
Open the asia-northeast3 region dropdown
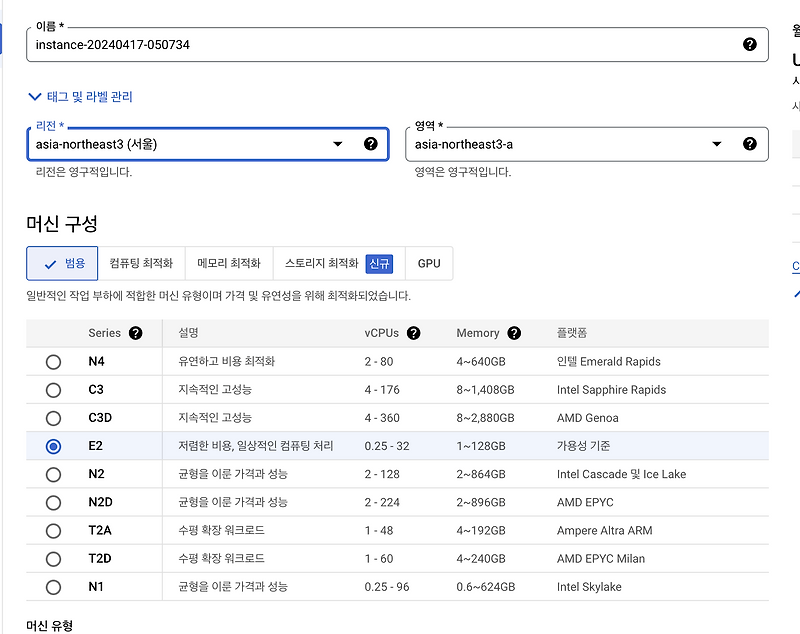(x=338, y=143)
